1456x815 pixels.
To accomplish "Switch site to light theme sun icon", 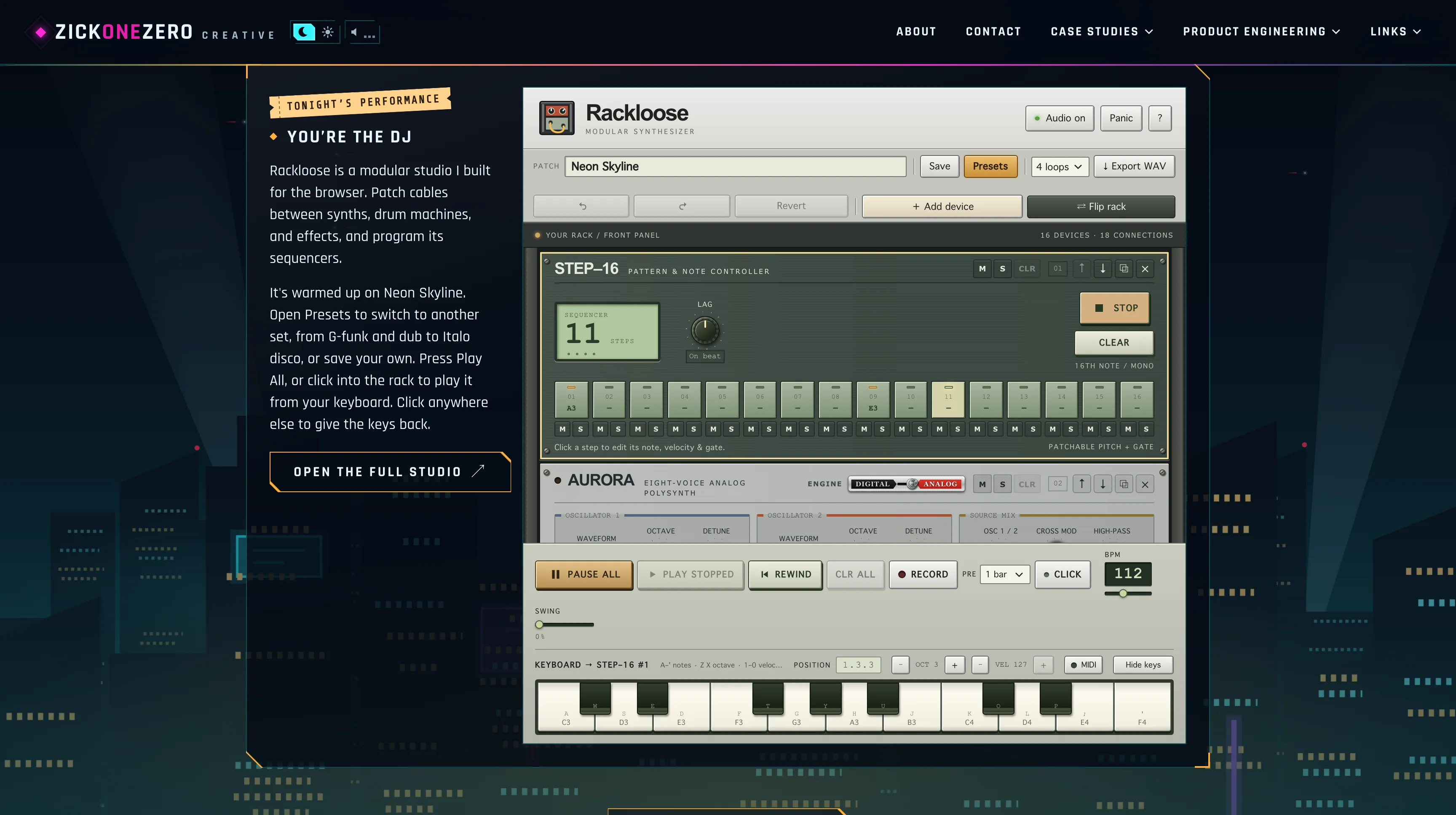I will [x=328, y=32].
